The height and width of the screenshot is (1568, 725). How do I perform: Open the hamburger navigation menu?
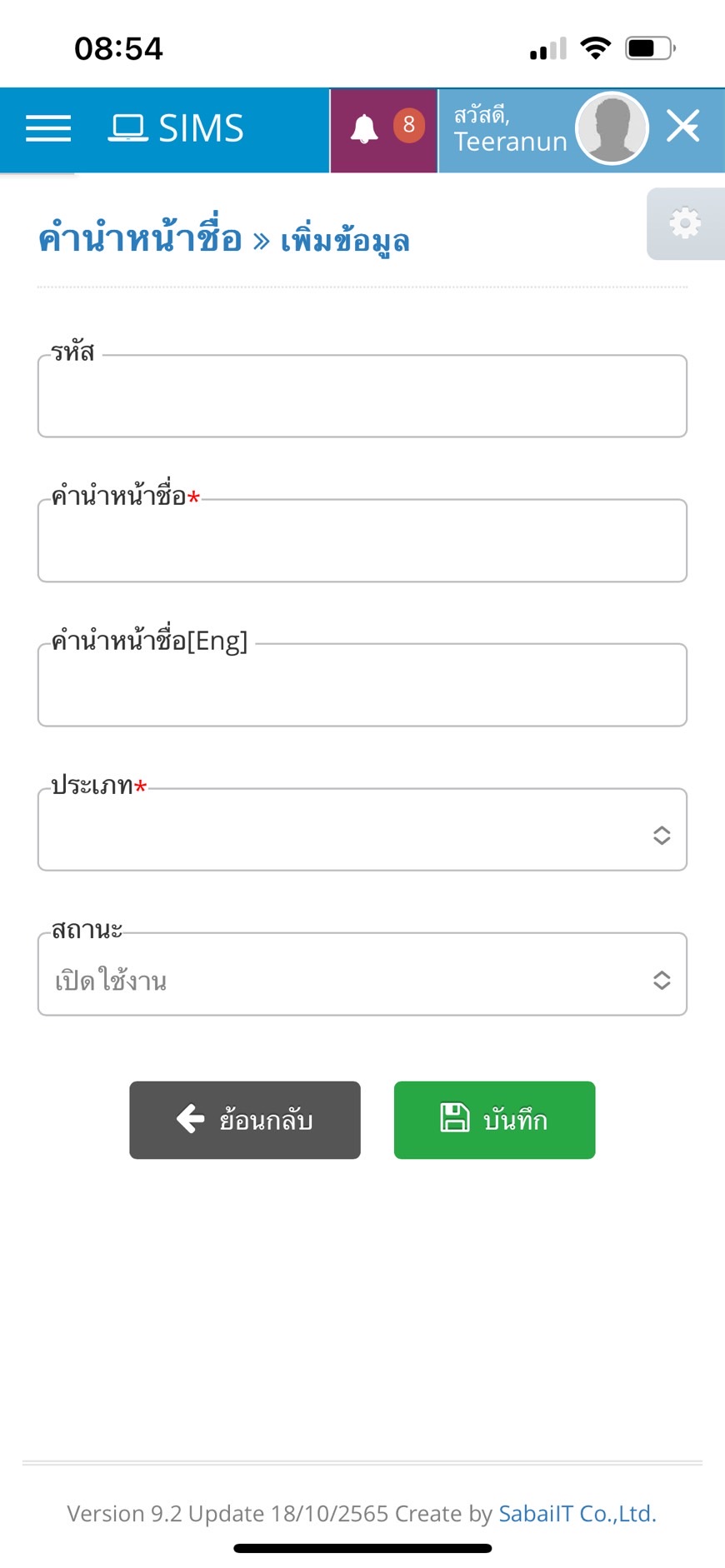tap(48, 128)
